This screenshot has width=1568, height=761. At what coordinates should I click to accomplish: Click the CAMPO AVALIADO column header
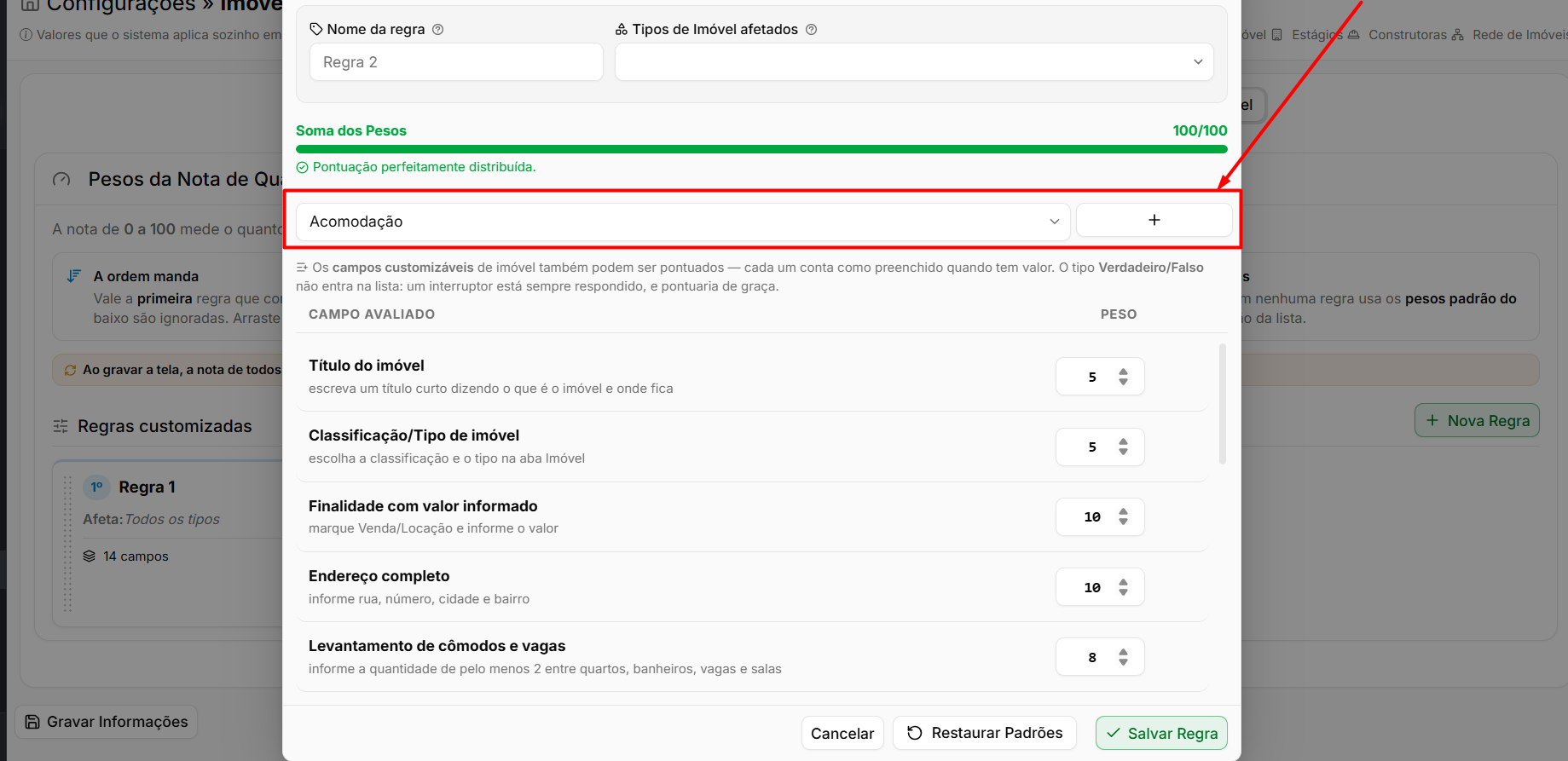pos(372,314)
